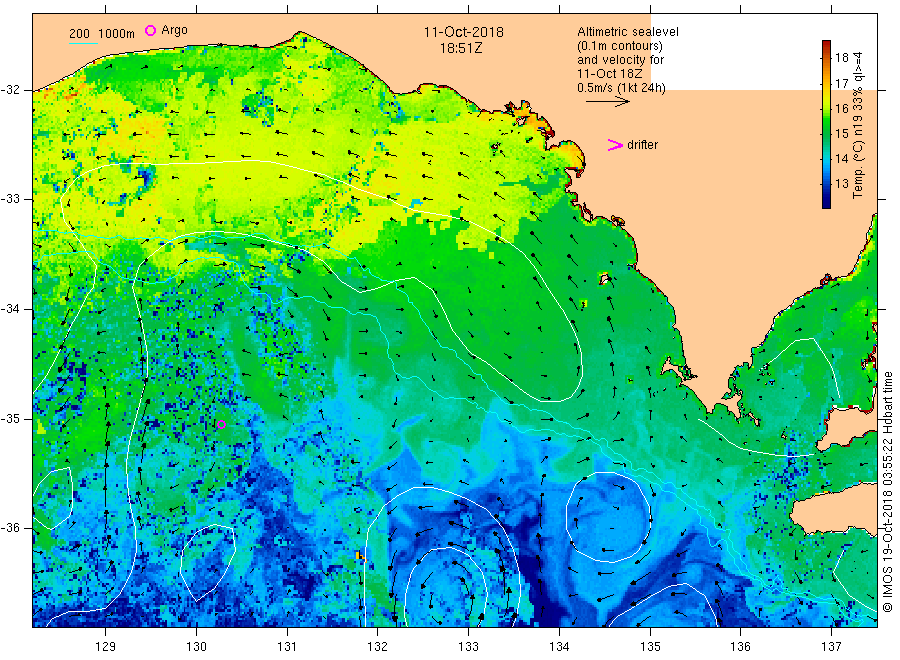
Task: Click the 131 longitude axis label
Action: [x=287, y=647]
